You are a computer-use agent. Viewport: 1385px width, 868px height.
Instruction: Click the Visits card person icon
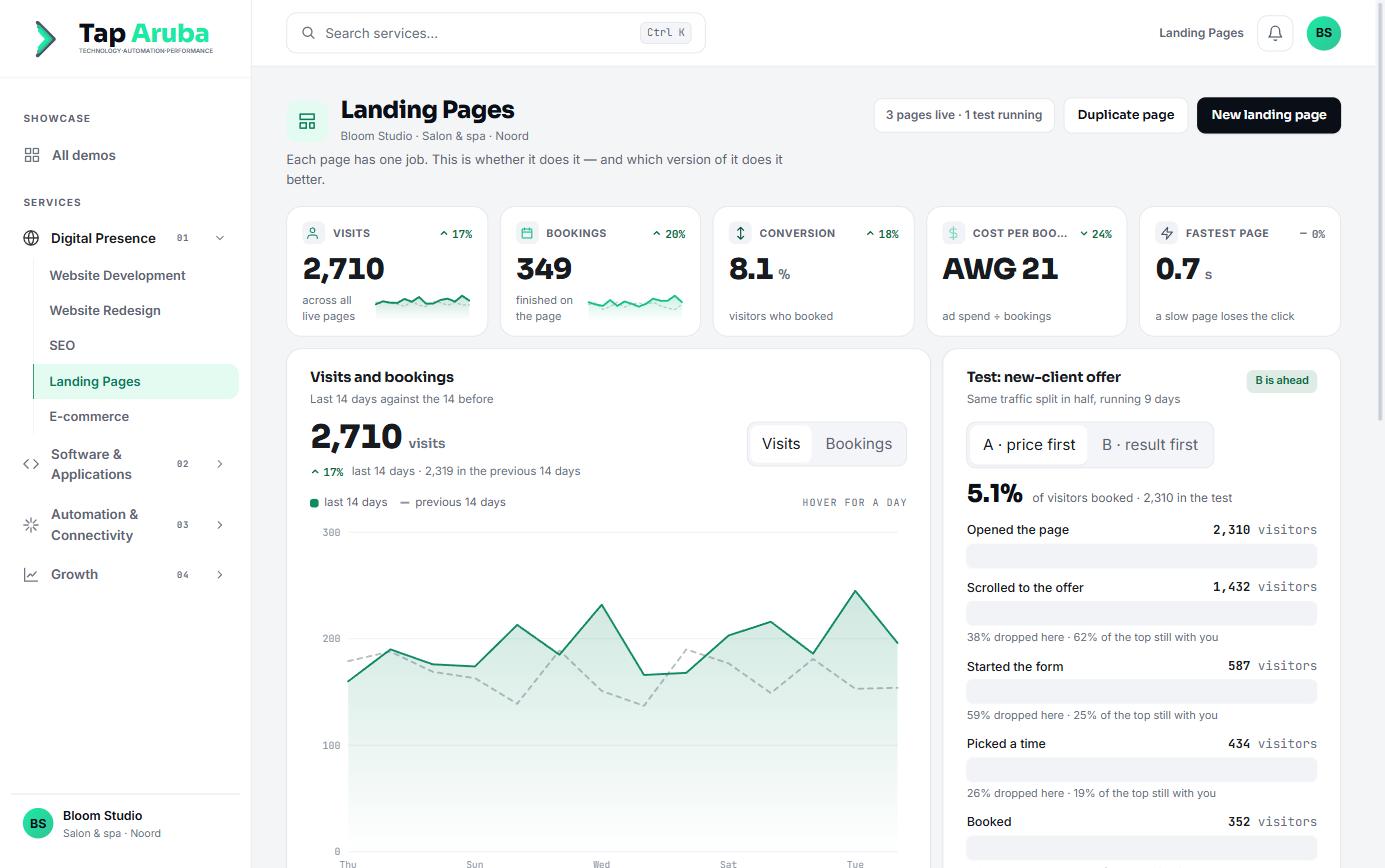pos(313,233)
